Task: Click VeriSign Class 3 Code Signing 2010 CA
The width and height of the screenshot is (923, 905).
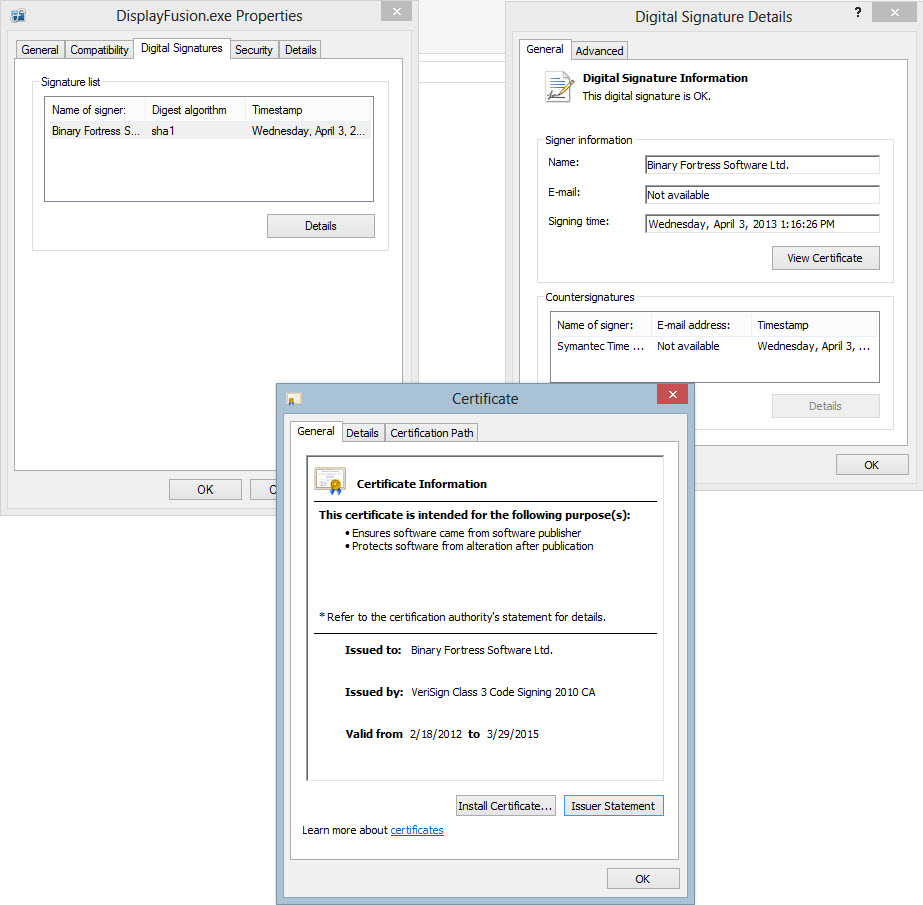Action: pyautogui.click(x=503, y=692)
